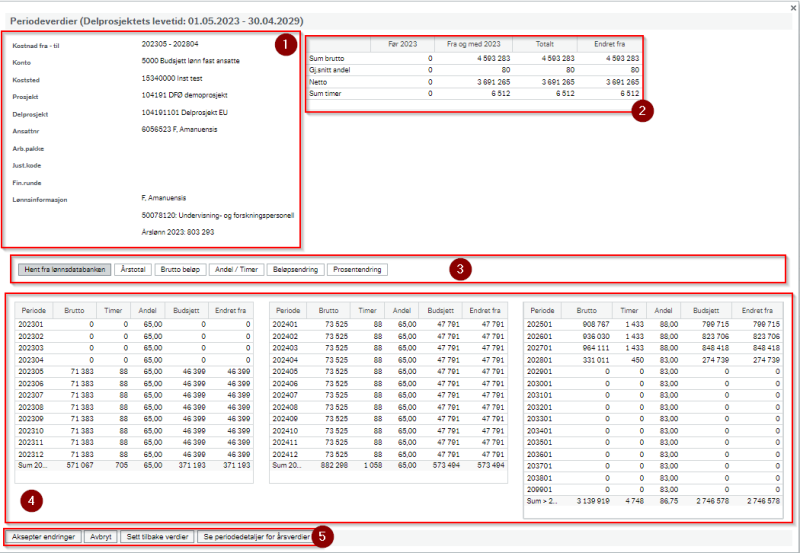Image resolution: width=800 pixels, height=553 pixels.
Task: Click Aksepter endringer at the bottom
Action: tap(43, 537)
